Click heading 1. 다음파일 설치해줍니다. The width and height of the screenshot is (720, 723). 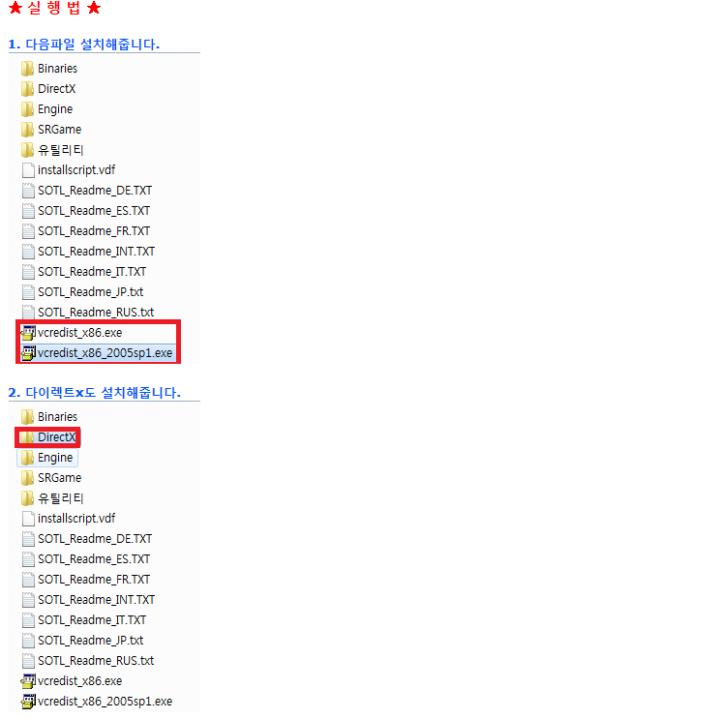pos(84,44)
